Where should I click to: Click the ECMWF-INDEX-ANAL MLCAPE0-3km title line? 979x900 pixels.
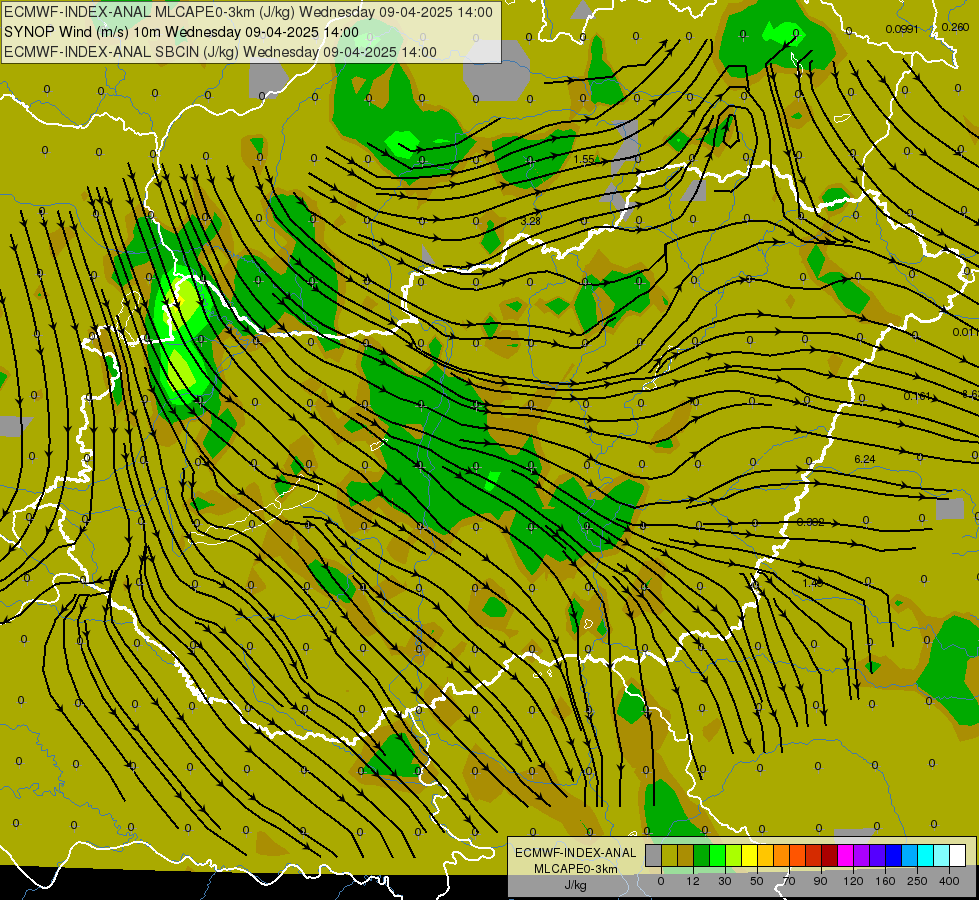248,12
